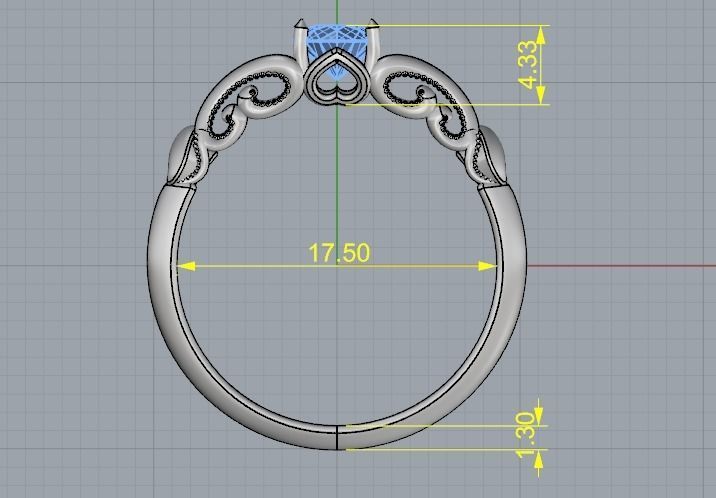Image resolution: width=716 pixels, height=498 pixels.
Task: Click the left prong of the stone setting
Action: click(301, 45)
